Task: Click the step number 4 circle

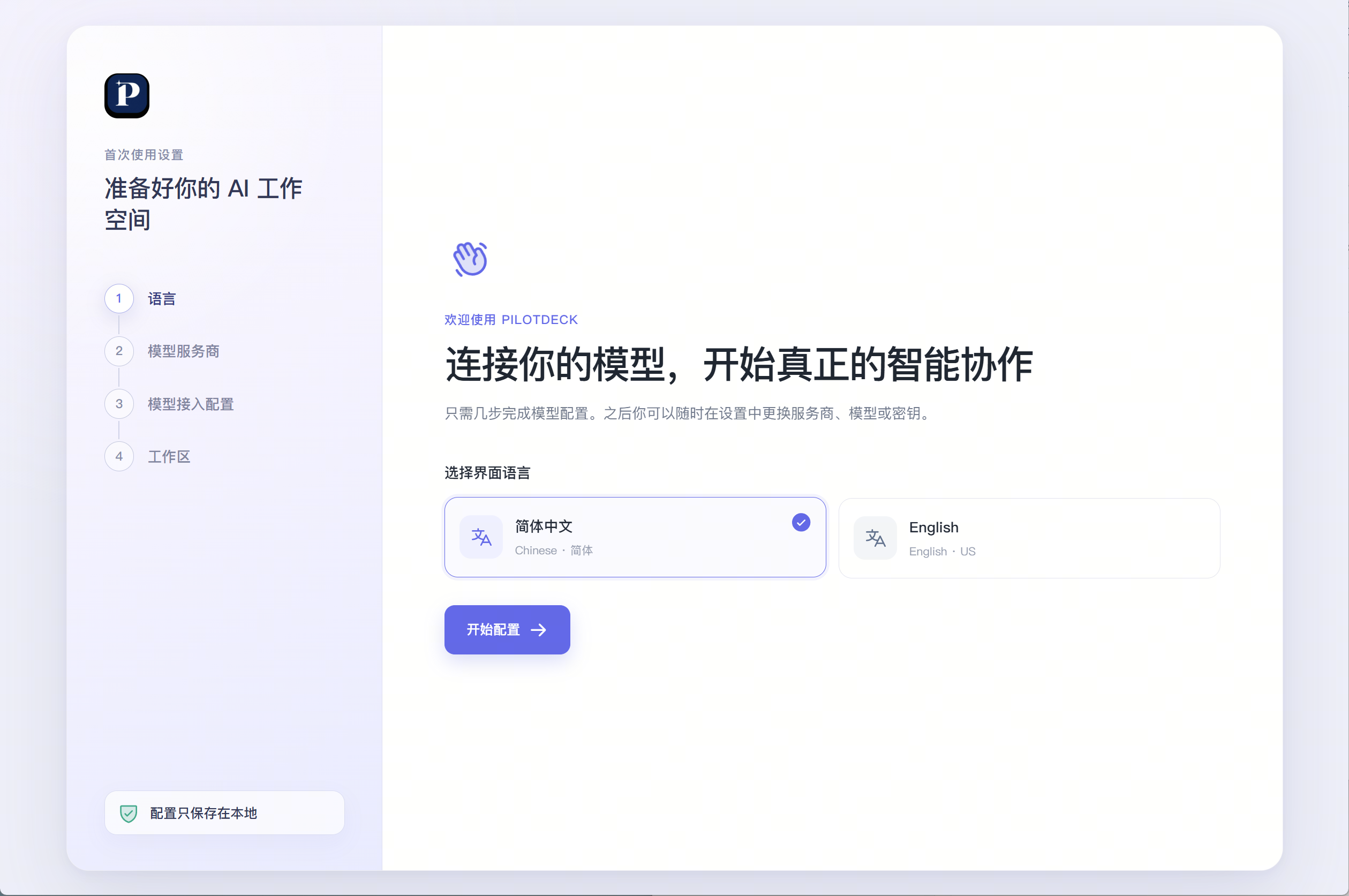Action: 119,457
